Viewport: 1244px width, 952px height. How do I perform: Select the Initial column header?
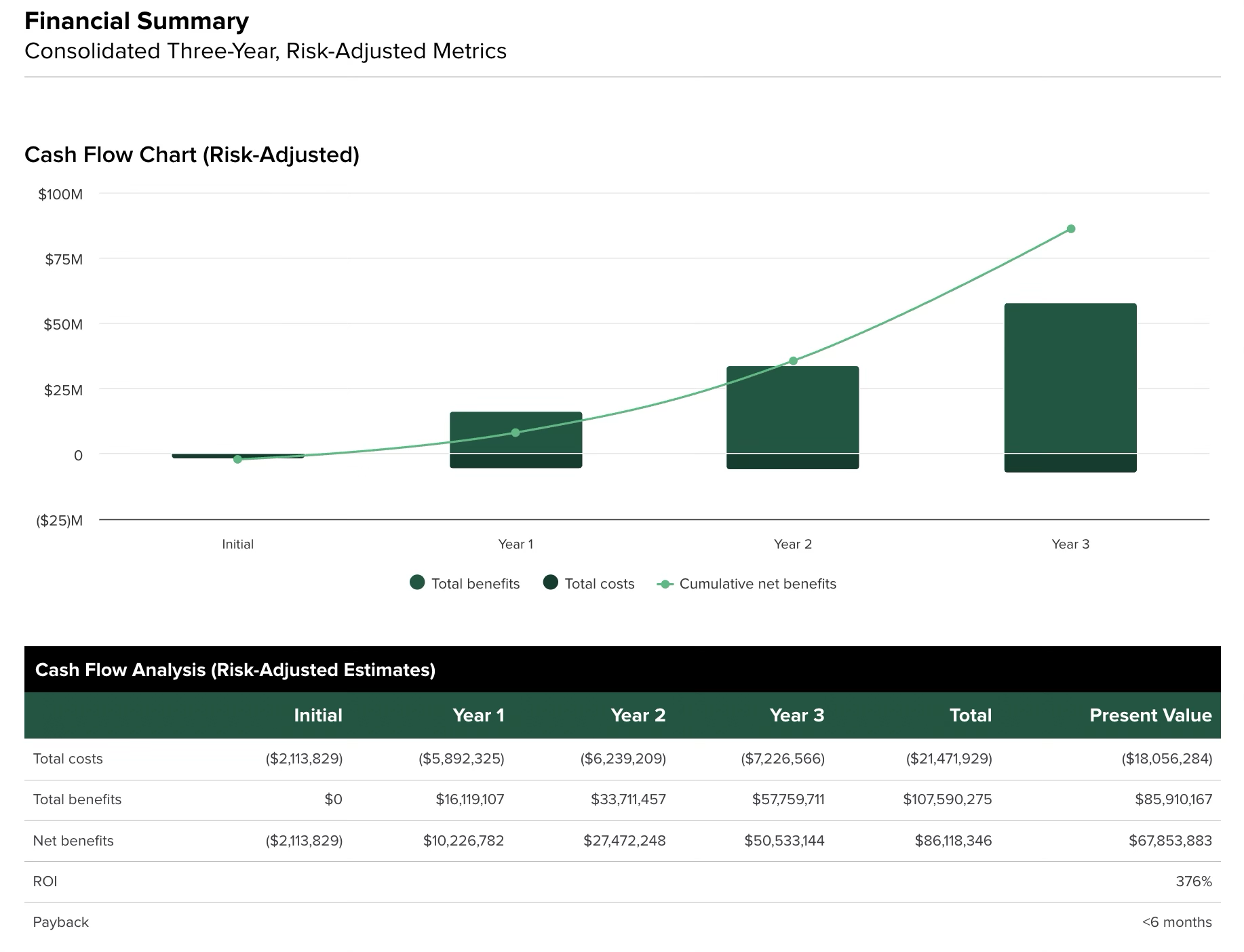(x=318, y=715)
